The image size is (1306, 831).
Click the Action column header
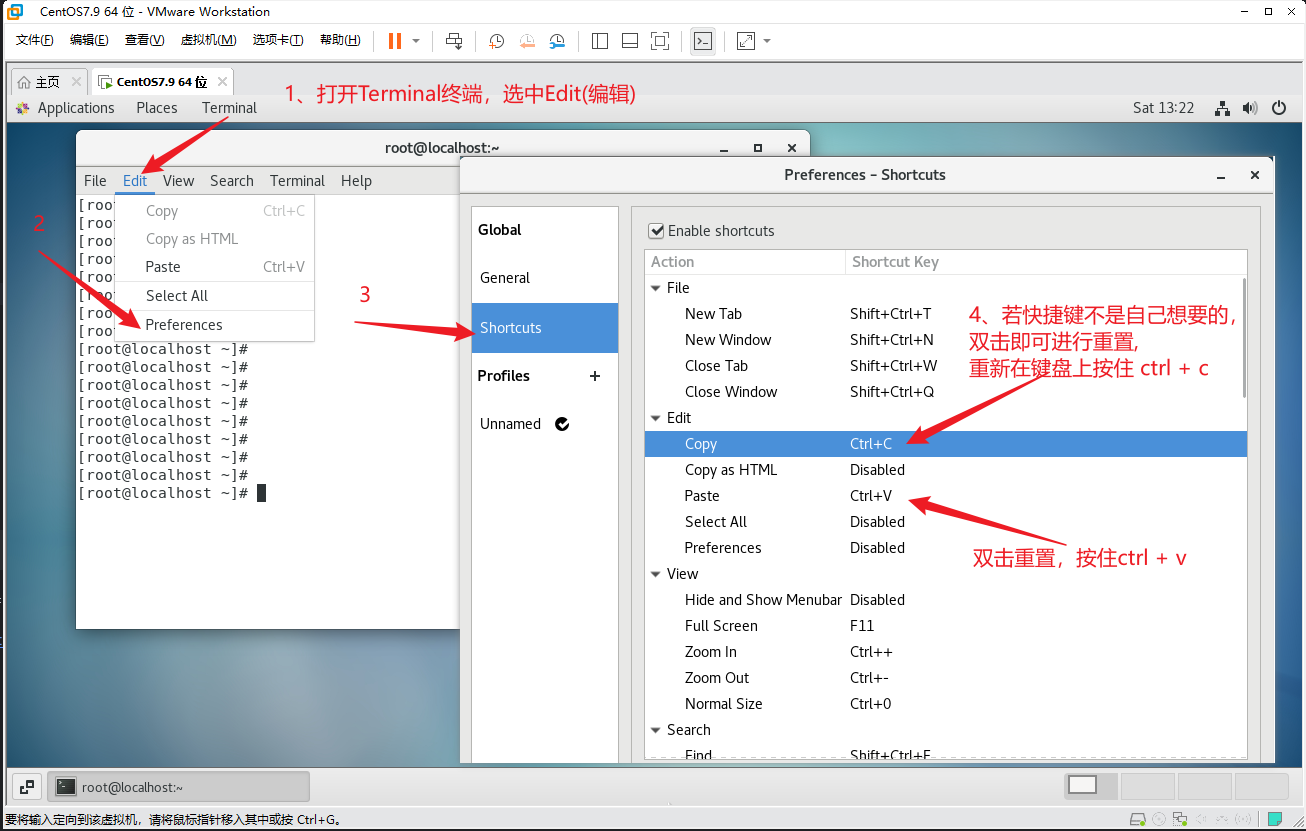pos(745,262)
